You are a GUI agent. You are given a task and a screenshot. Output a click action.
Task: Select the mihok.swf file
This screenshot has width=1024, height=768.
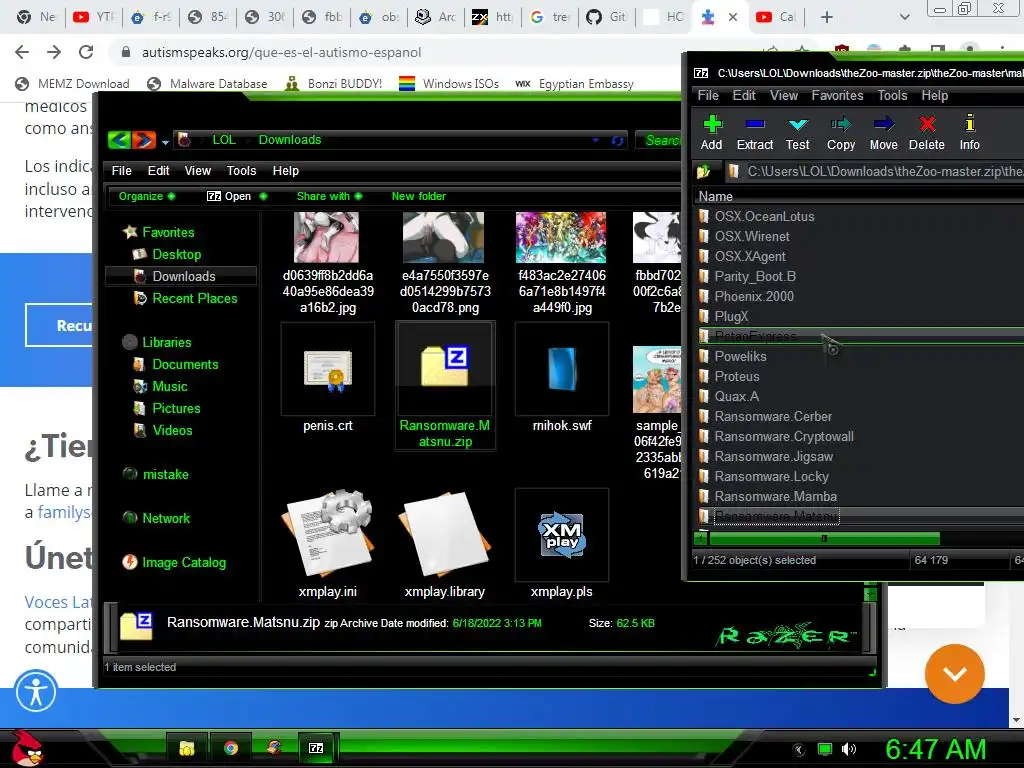562,379
